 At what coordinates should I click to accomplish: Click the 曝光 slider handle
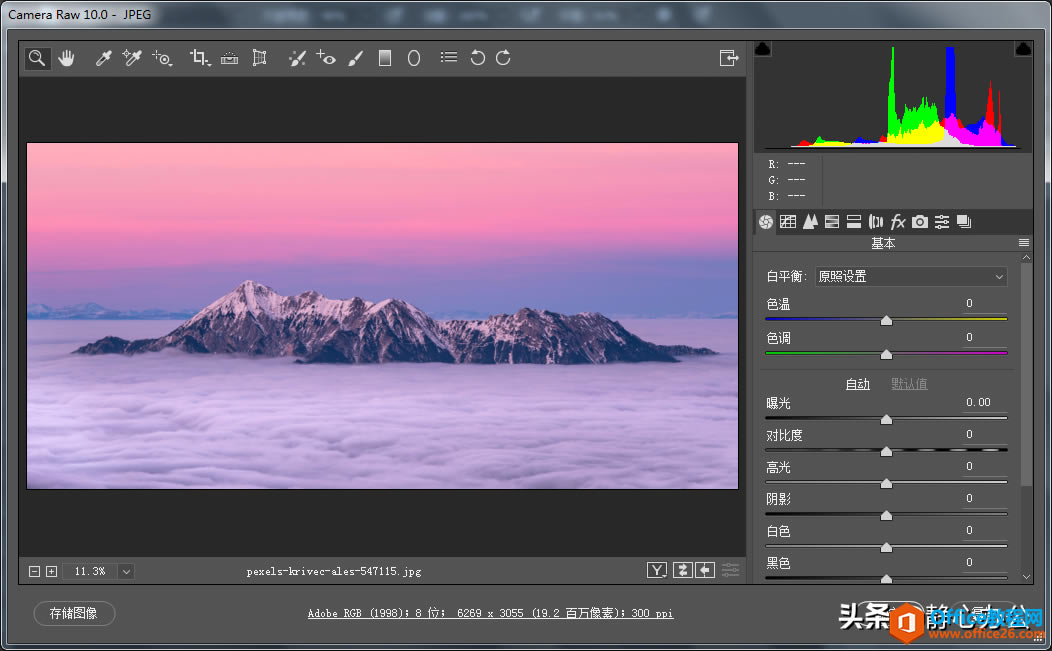(886, 419)
